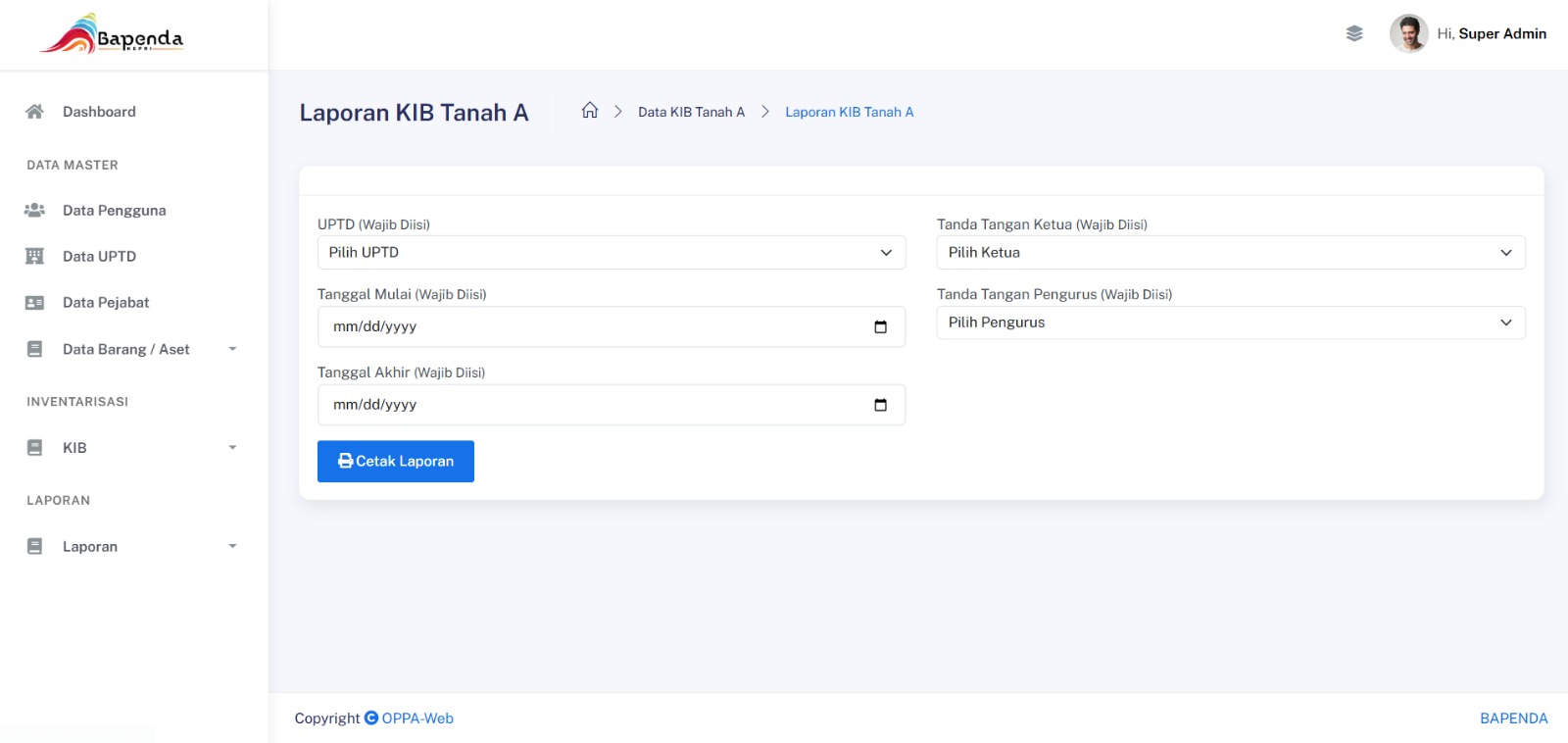Image resolution: width=1568 pixels, height=743 pixels.
Task: Click the Data Pejabat ID card icon
Action: [x=34, y=303]
